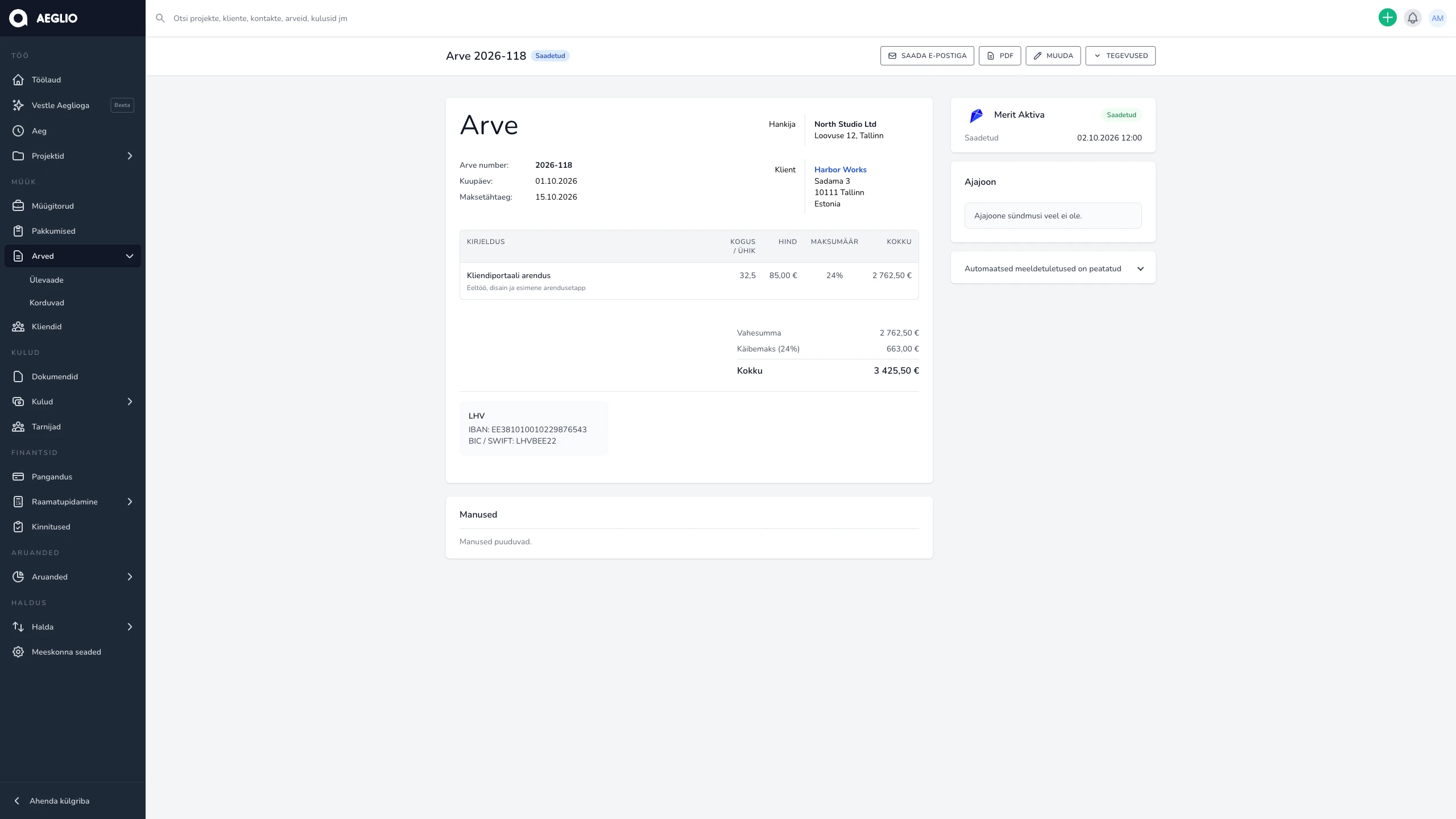Expand Automaatsed meeldetuletused on peatatud panel
Image resolution: width=1456 pixels, height=819 pixels.
tap(1053, 268)
